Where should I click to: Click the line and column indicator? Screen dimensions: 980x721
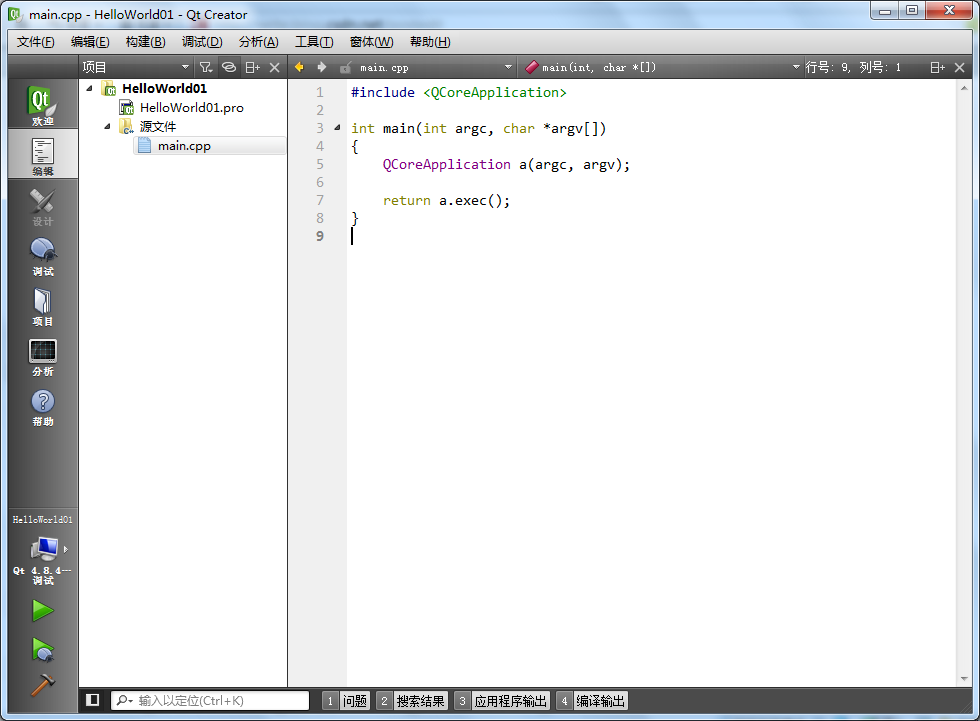pos(853,67)
